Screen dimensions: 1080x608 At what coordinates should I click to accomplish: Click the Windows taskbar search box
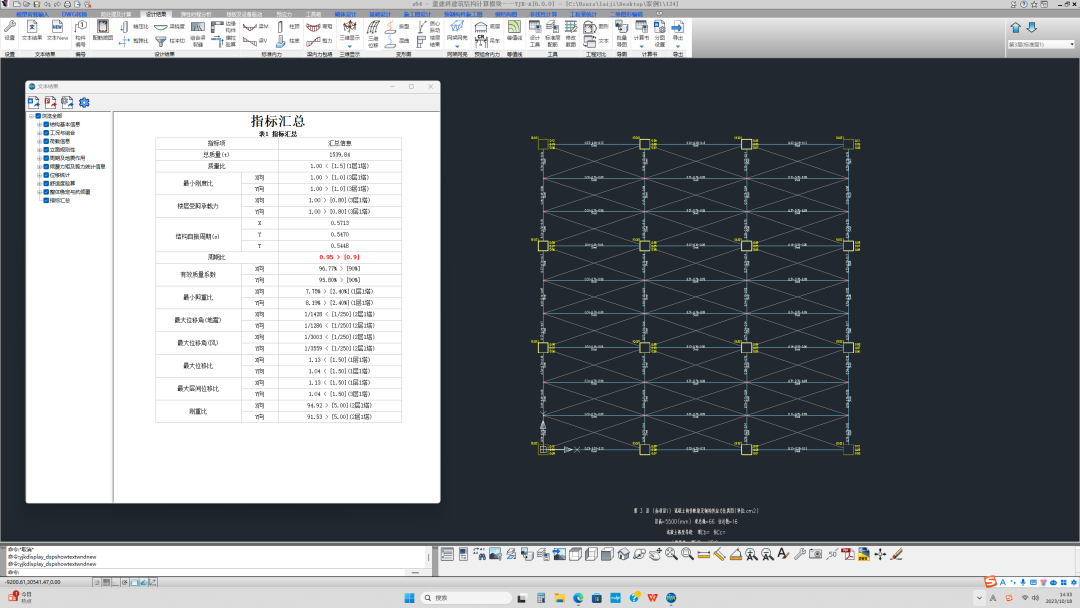(x=466, y=598)
